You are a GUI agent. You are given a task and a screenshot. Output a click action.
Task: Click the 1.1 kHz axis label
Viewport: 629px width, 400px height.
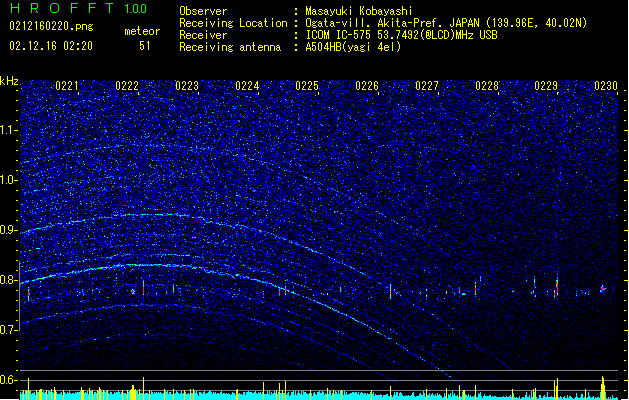(9, 130)
